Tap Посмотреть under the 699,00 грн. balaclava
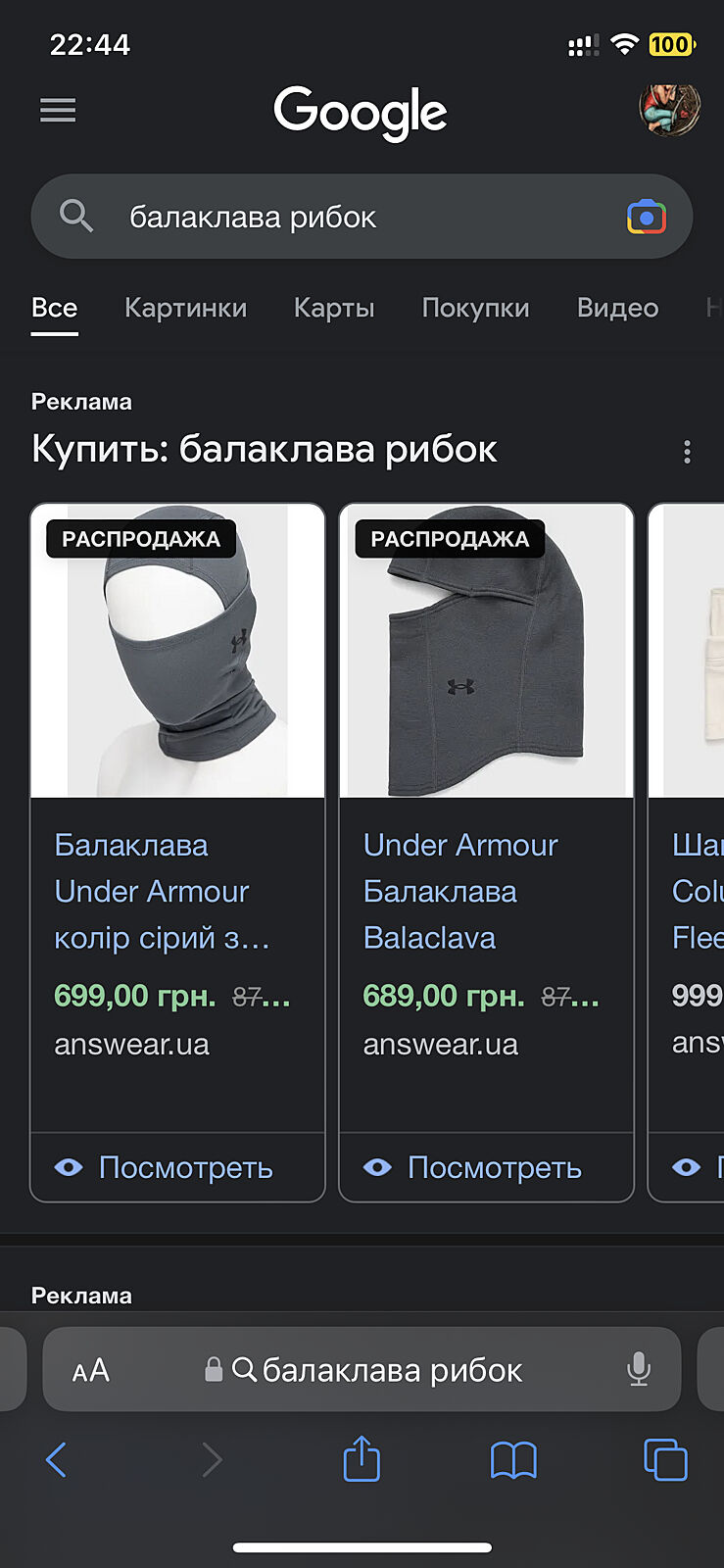The height and width of the screenshot is (1568, 724). (x=177, y=1167)
